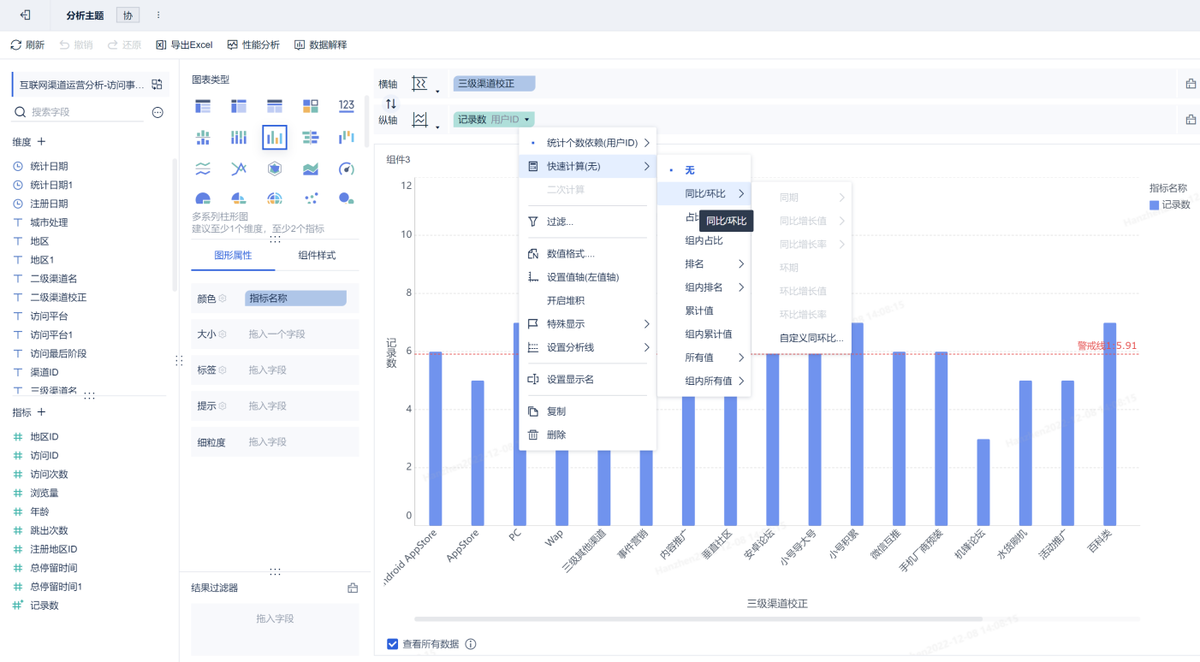Select 快速计算(无) in context menu
The image size is (1200, 662).
pos(588,166)
